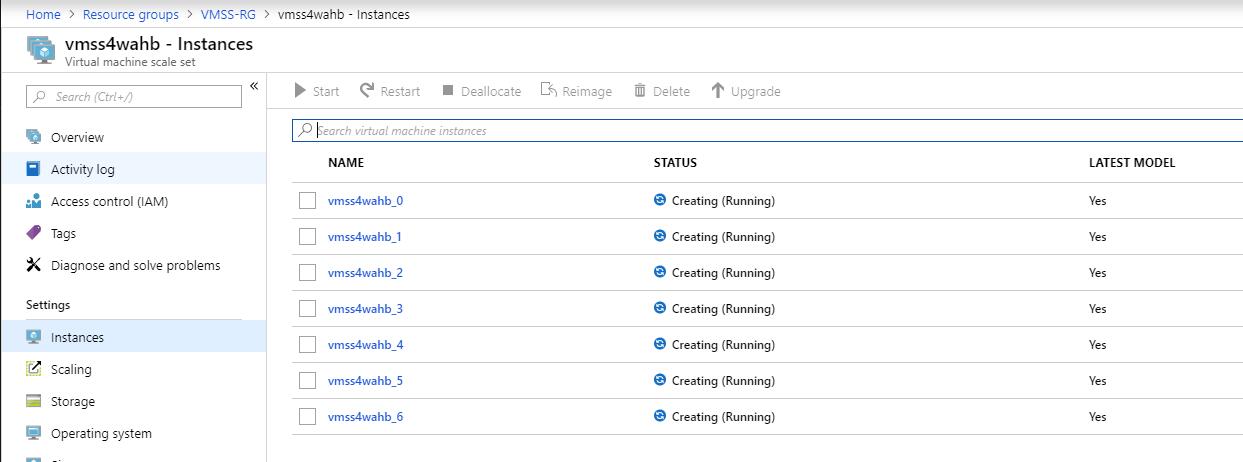This screenshot has height=462, width=1243.
Task: Click the Delete toolbar button
Action: point(661,91)
